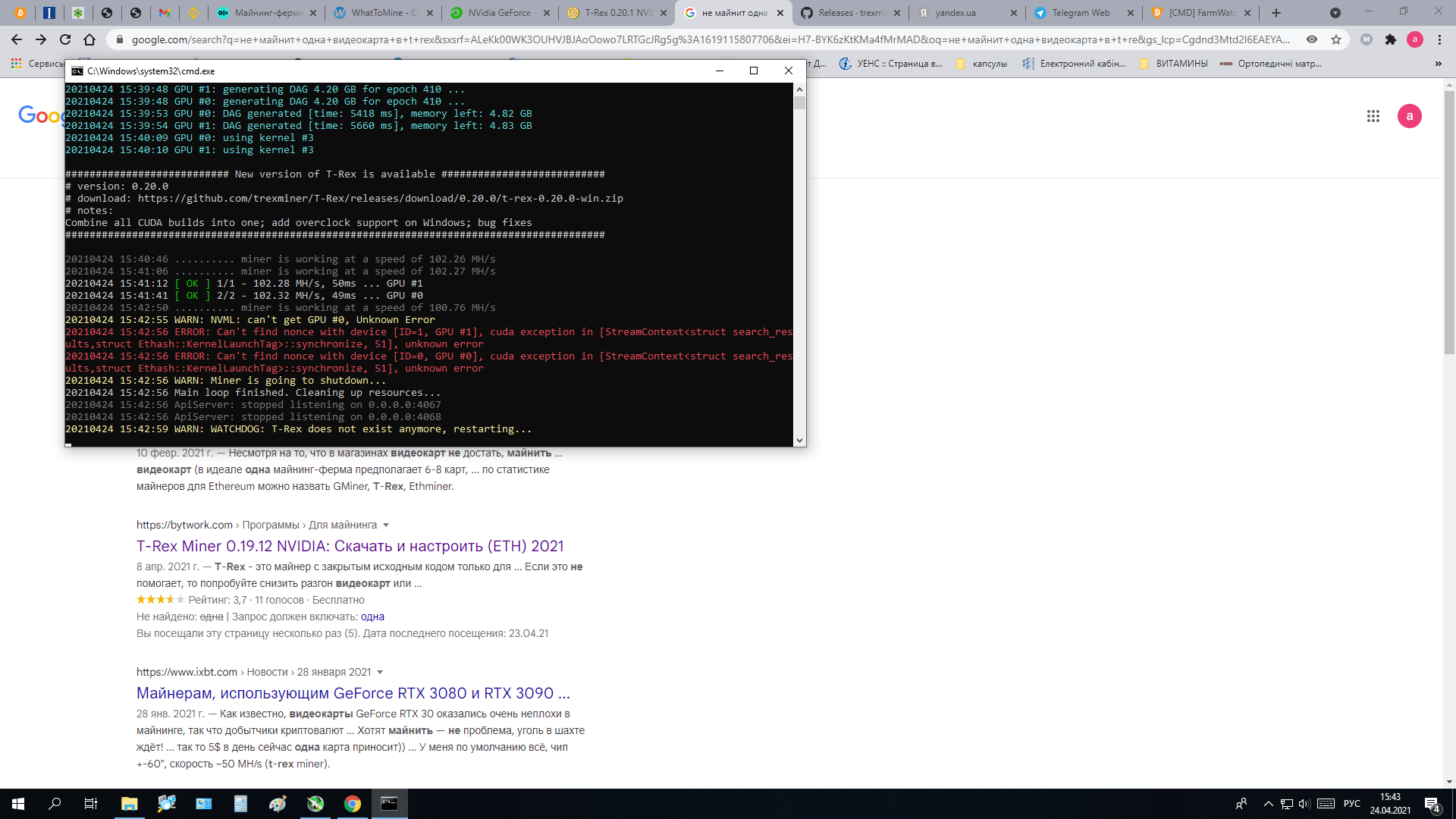
Task: Open Електронний кабін bookmark
Action: pos(1074,64)
